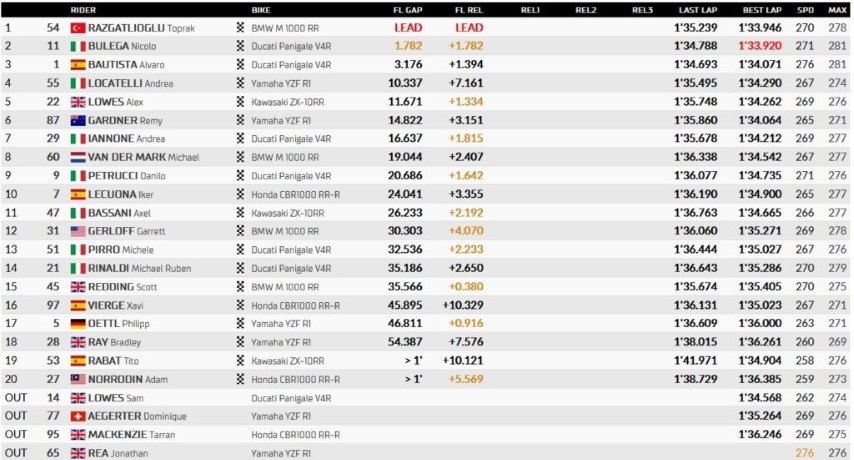Click the Netherlands flag by Van der Mark

(78, 157)
